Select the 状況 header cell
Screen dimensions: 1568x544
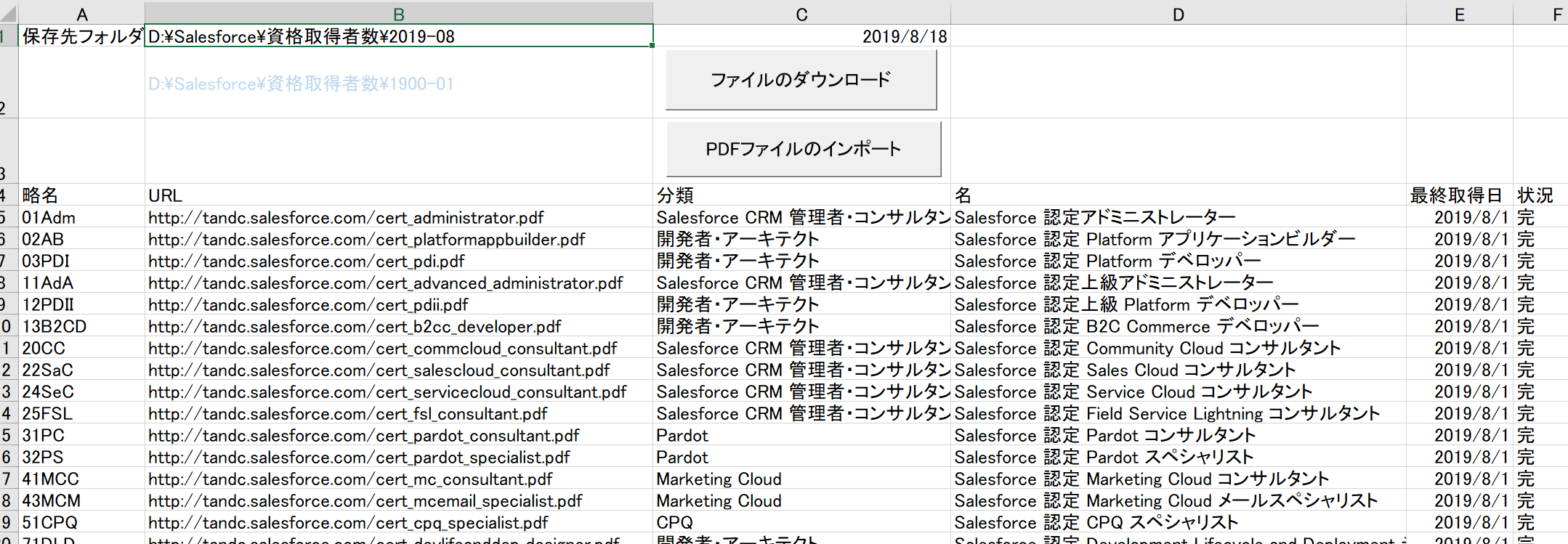click(1540, 195)
